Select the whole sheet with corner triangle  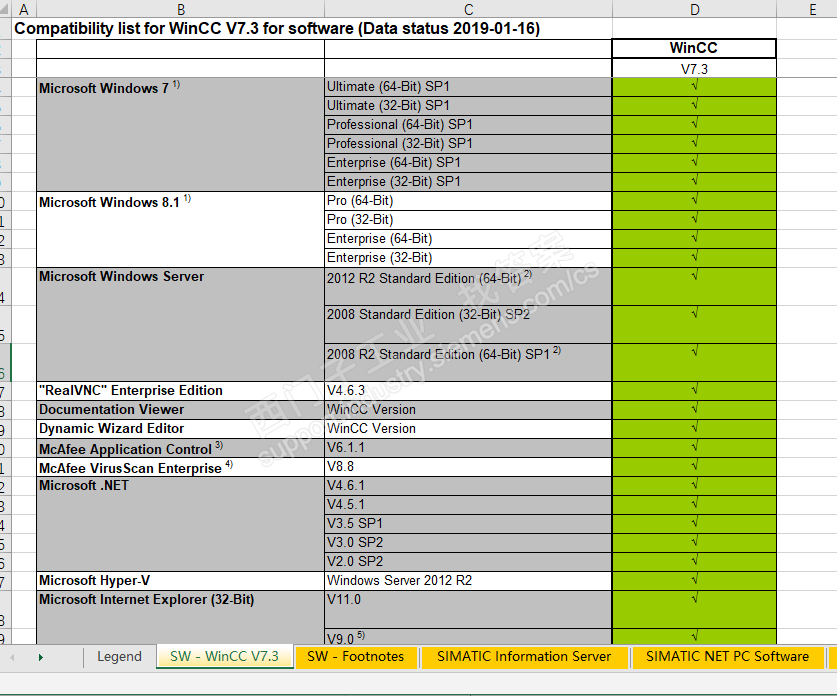[x=5, y=9]
